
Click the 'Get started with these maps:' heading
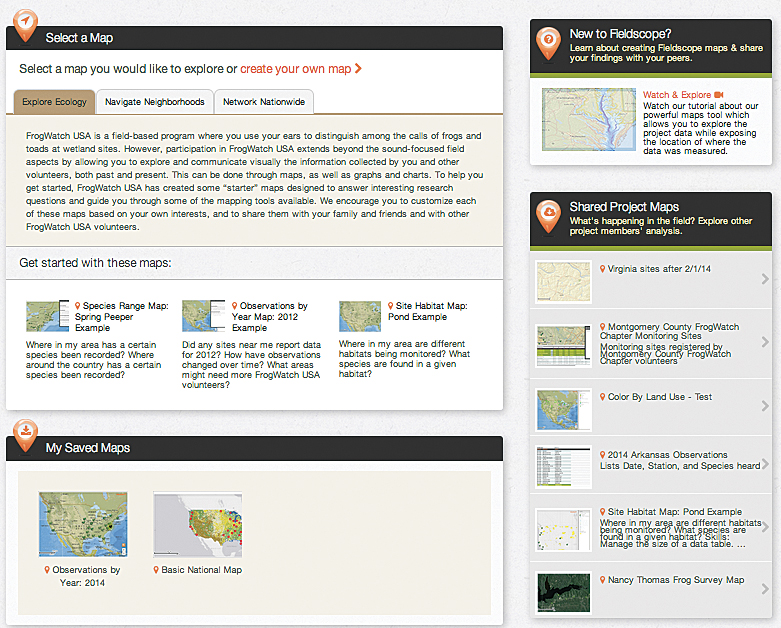[95, 262]
